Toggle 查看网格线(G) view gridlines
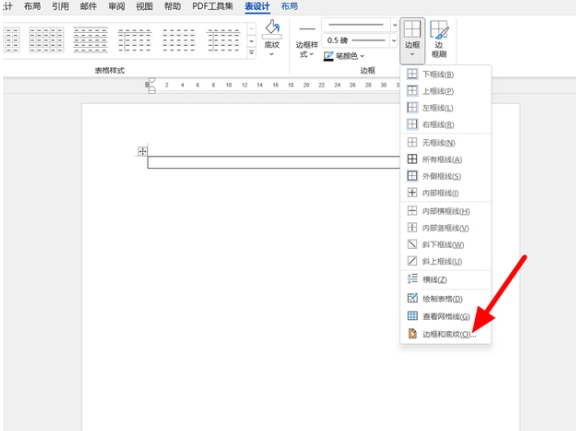Image resolution: width=576 pixels, height=431 pixels. click(446, 316)
